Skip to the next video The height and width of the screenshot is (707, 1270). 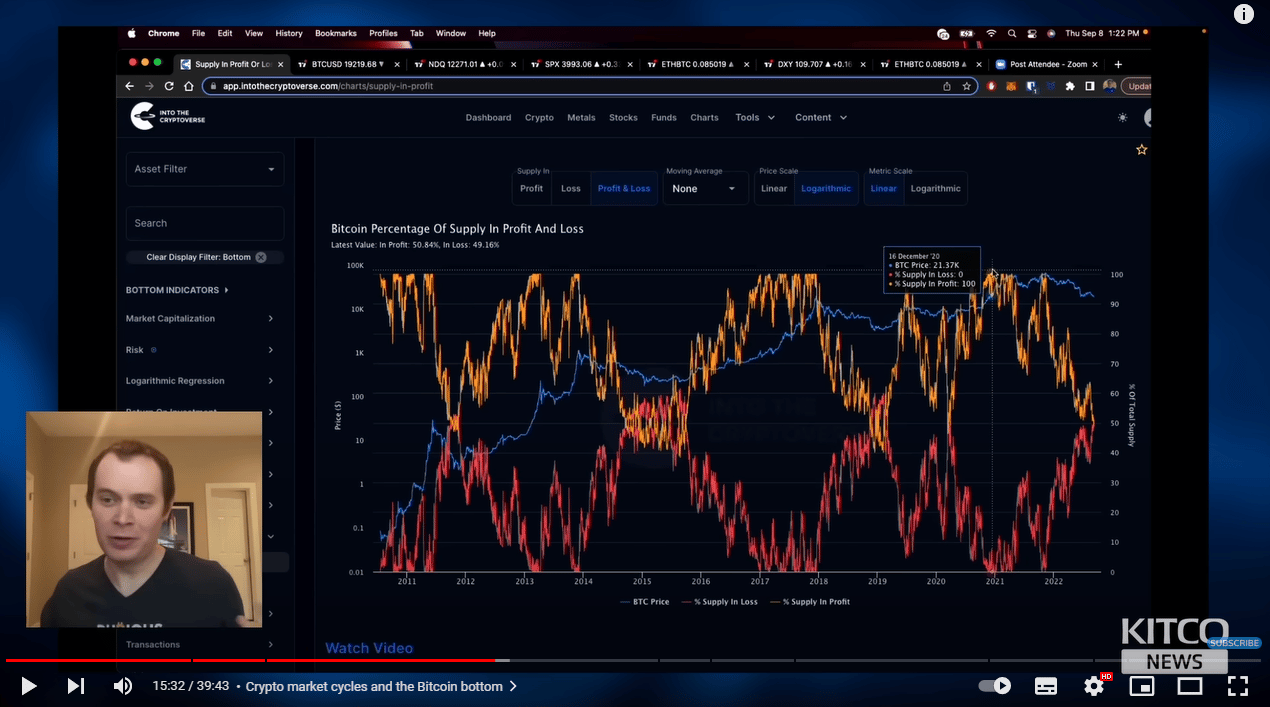point(76,686)
